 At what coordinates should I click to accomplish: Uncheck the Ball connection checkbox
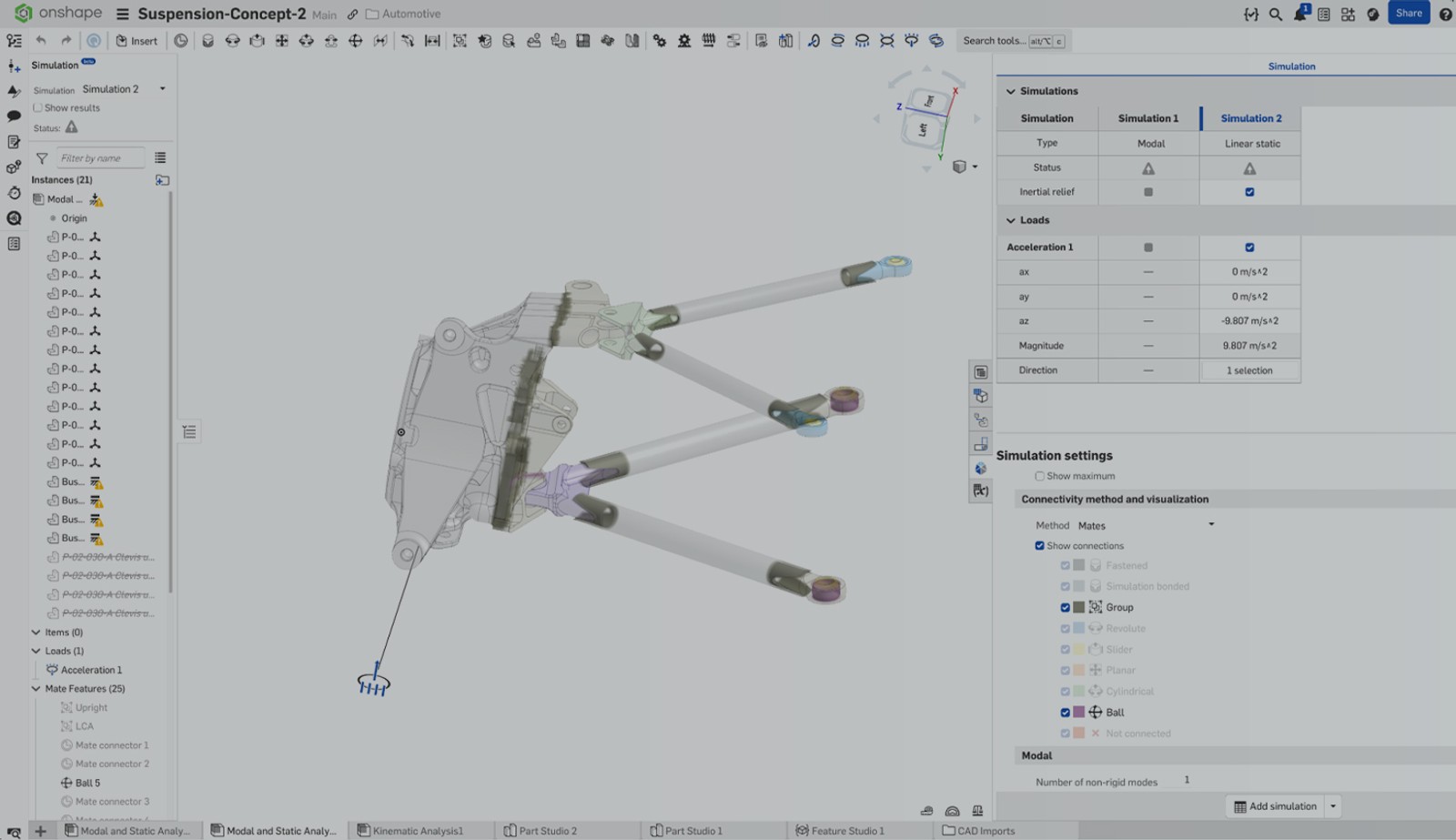click(1065, 713)
